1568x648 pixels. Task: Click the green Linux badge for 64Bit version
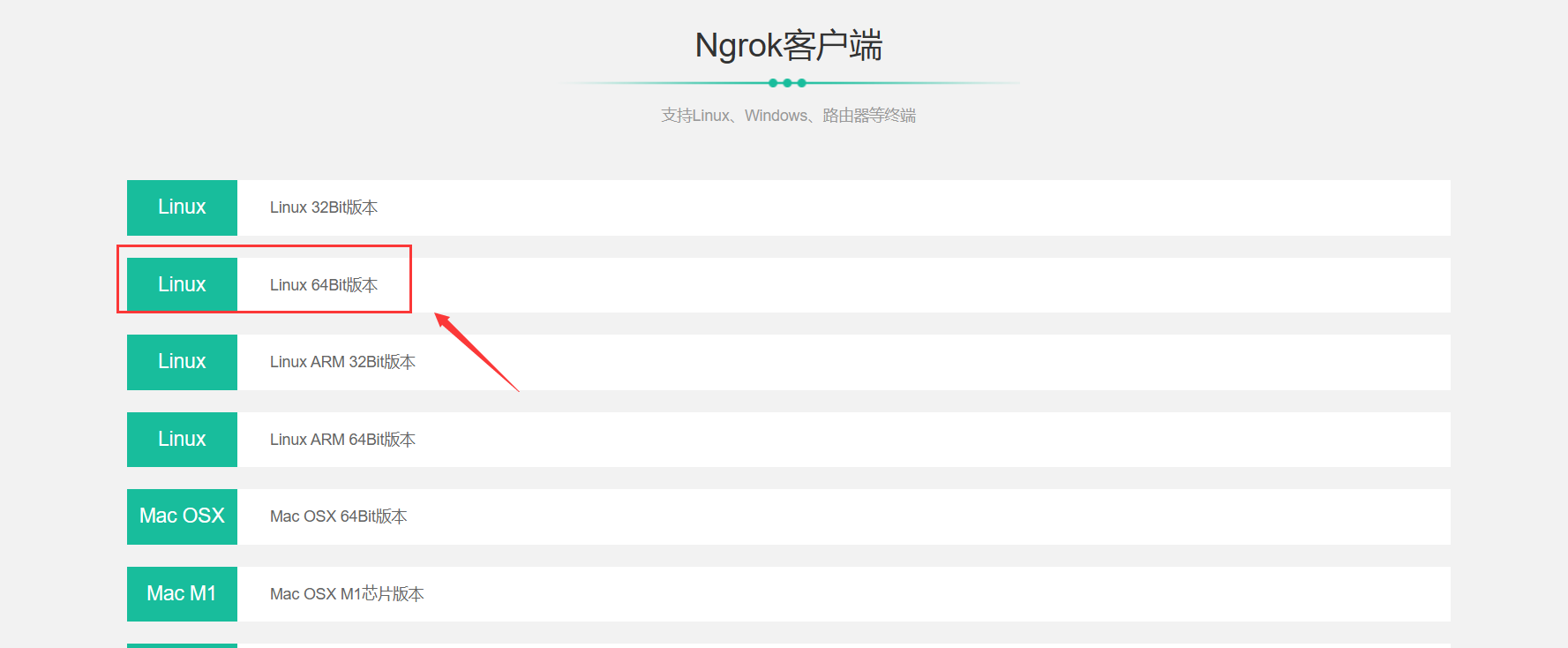[x=182, y=284]
